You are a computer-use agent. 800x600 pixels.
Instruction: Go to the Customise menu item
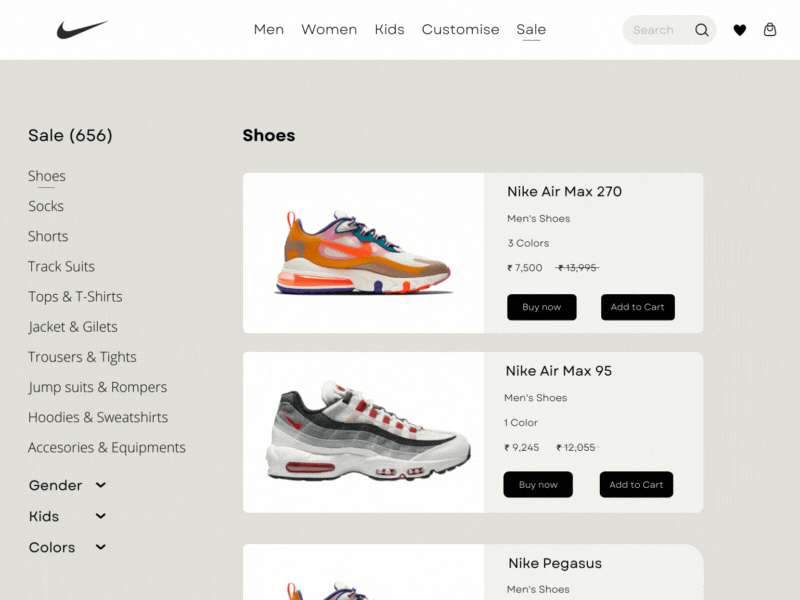[460, 30]
